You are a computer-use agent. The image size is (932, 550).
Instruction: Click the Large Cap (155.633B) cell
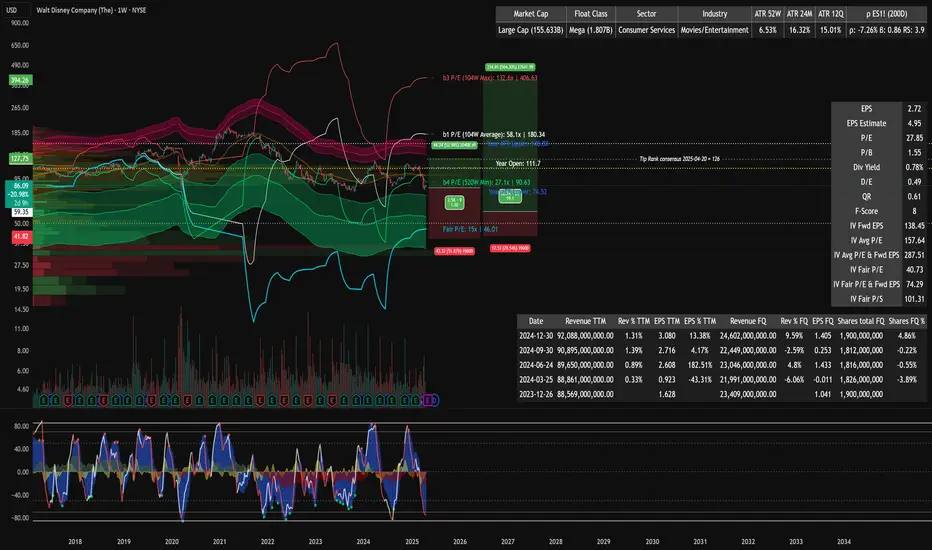click(x=530, y=30)
